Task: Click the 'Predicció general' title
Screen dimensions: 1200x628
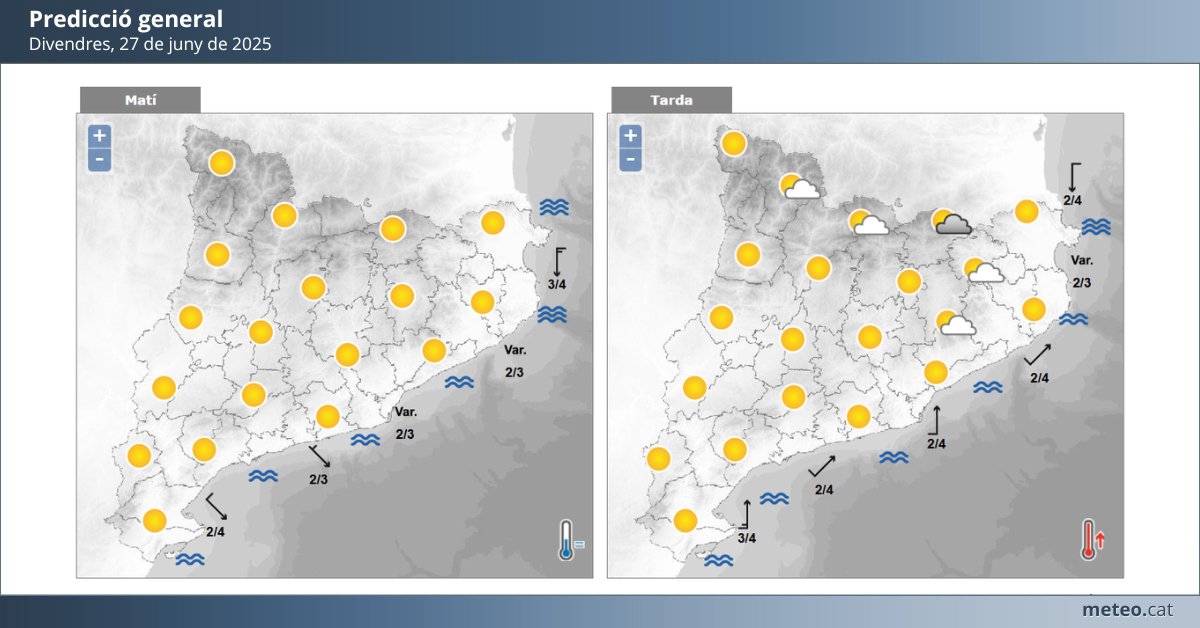Action: click(126, 19)
